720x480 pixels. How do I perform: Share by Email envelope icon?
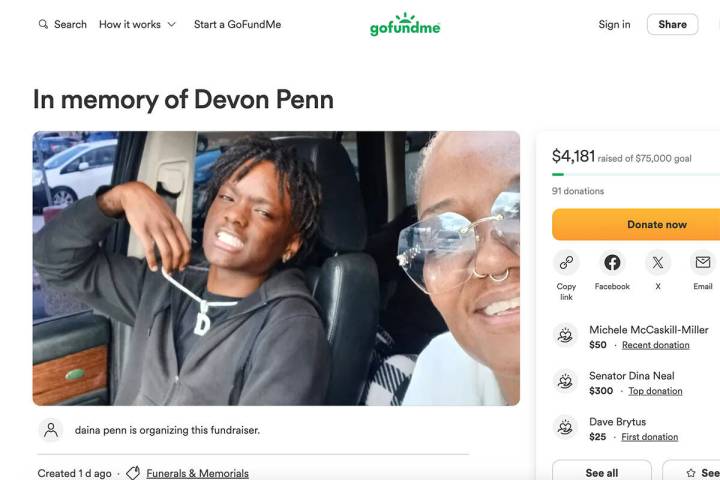[703, 263]
